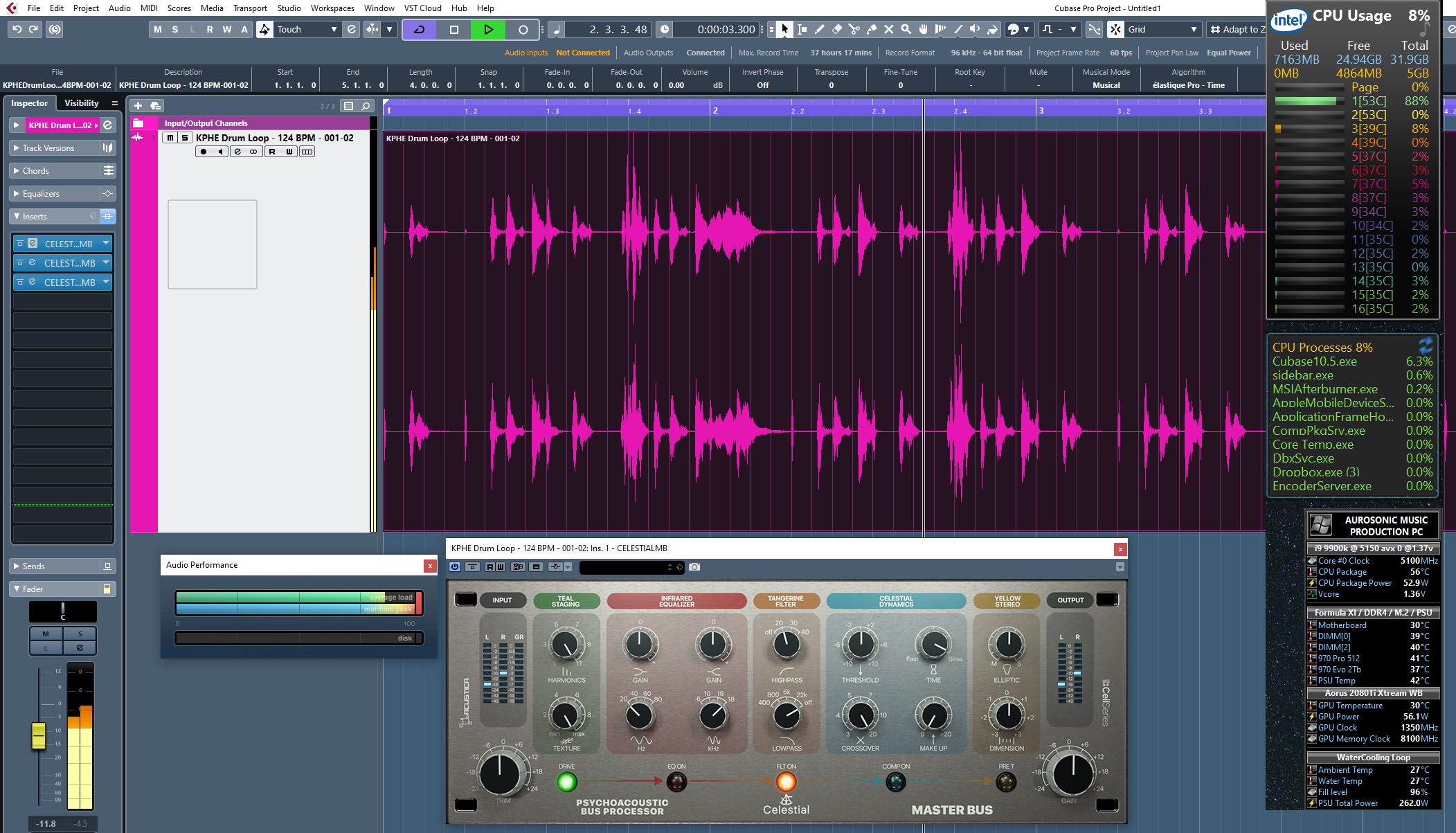Select the Draw pencil tool

pyautogui.click(x=819, y=29)
